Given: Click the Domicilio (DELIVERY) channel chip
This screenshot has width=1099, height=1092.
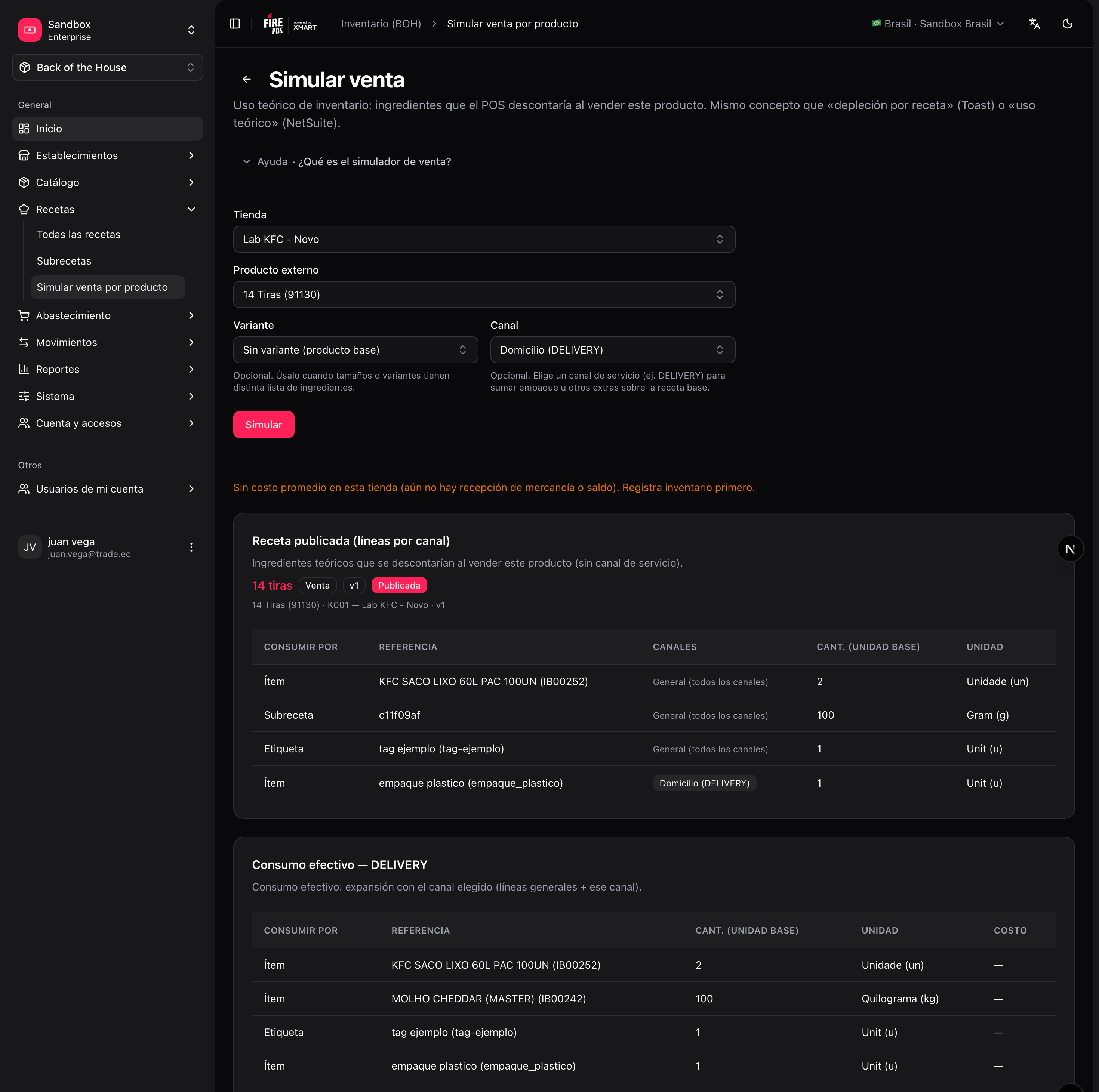Looking at the screenshot, I should tap(704, 783).
